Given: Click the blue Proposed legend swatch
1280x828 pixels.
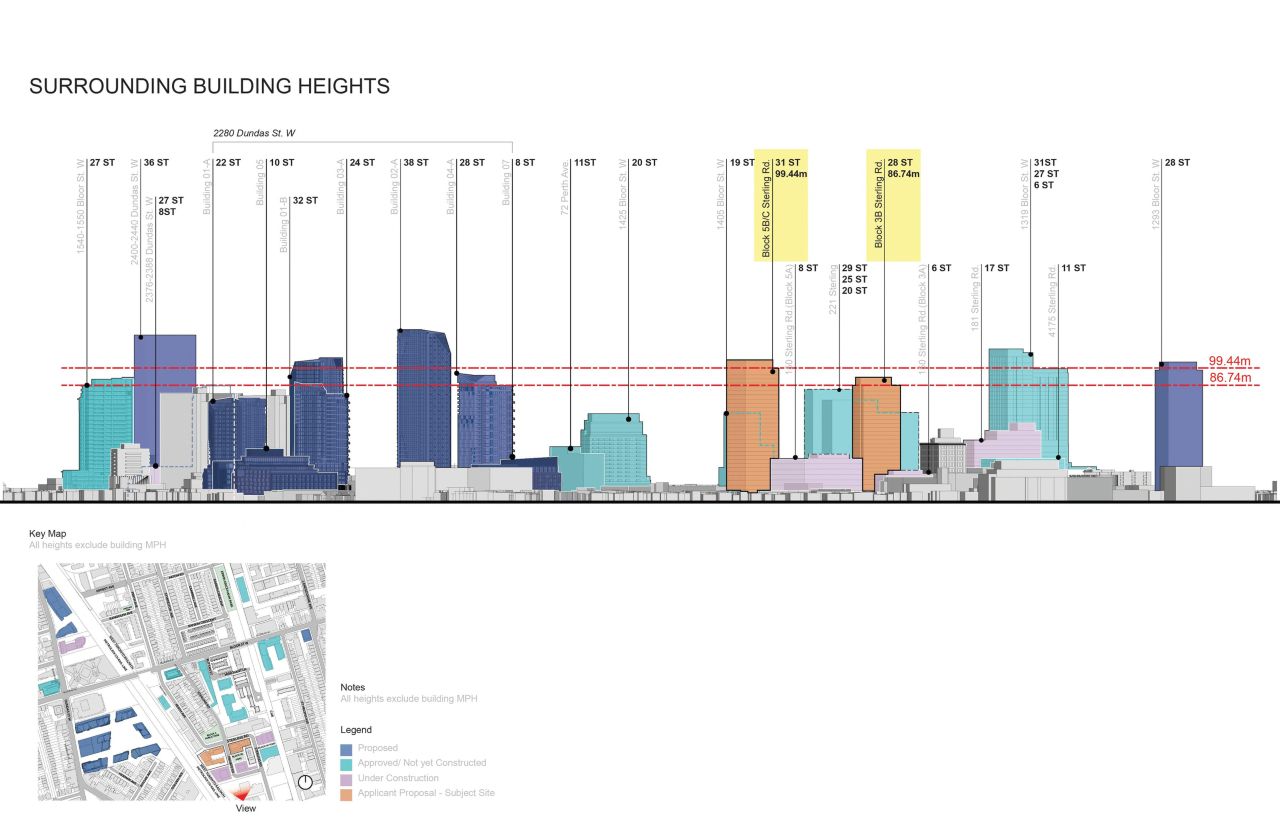Looking at the screenshot, I should (x=344, y=747).
